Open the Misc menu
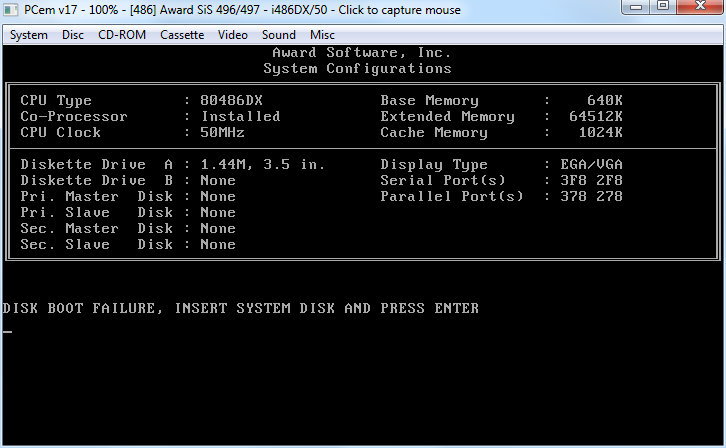Screen dimensions: 726x448 tap(322, 35)
